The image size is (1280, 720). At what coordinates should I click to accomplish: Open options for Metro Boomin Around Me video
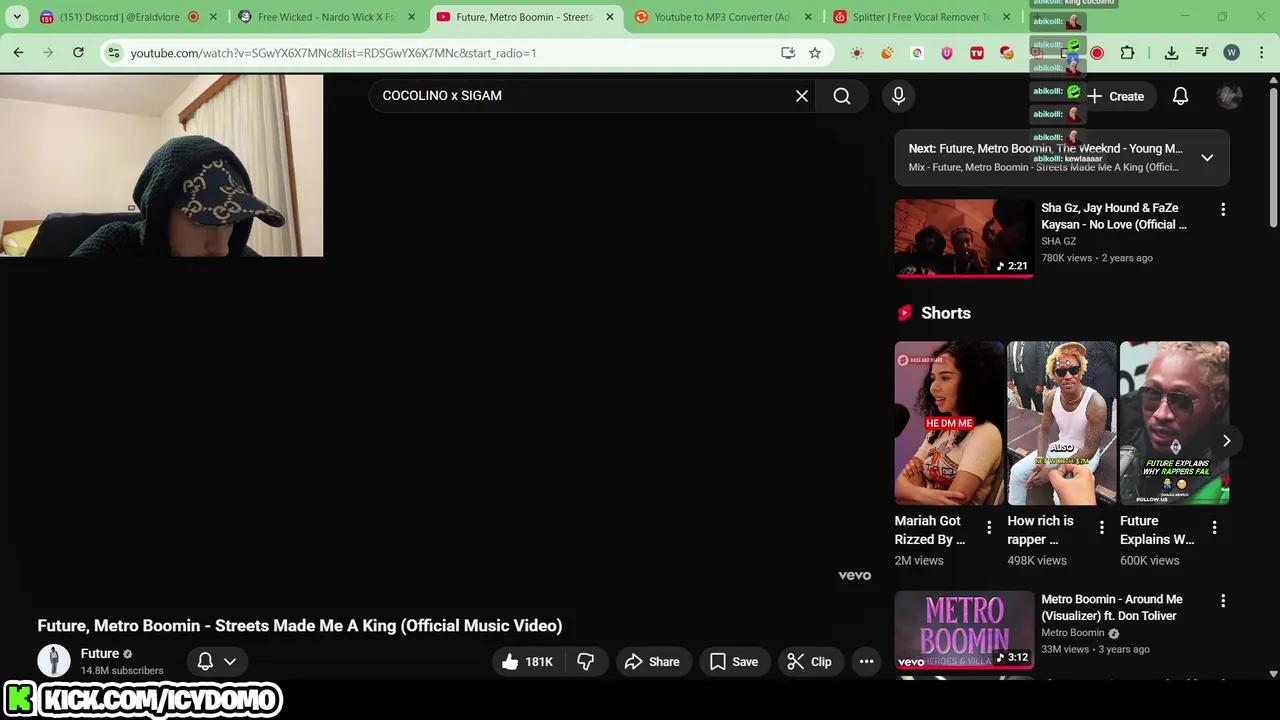[1223, 601]
